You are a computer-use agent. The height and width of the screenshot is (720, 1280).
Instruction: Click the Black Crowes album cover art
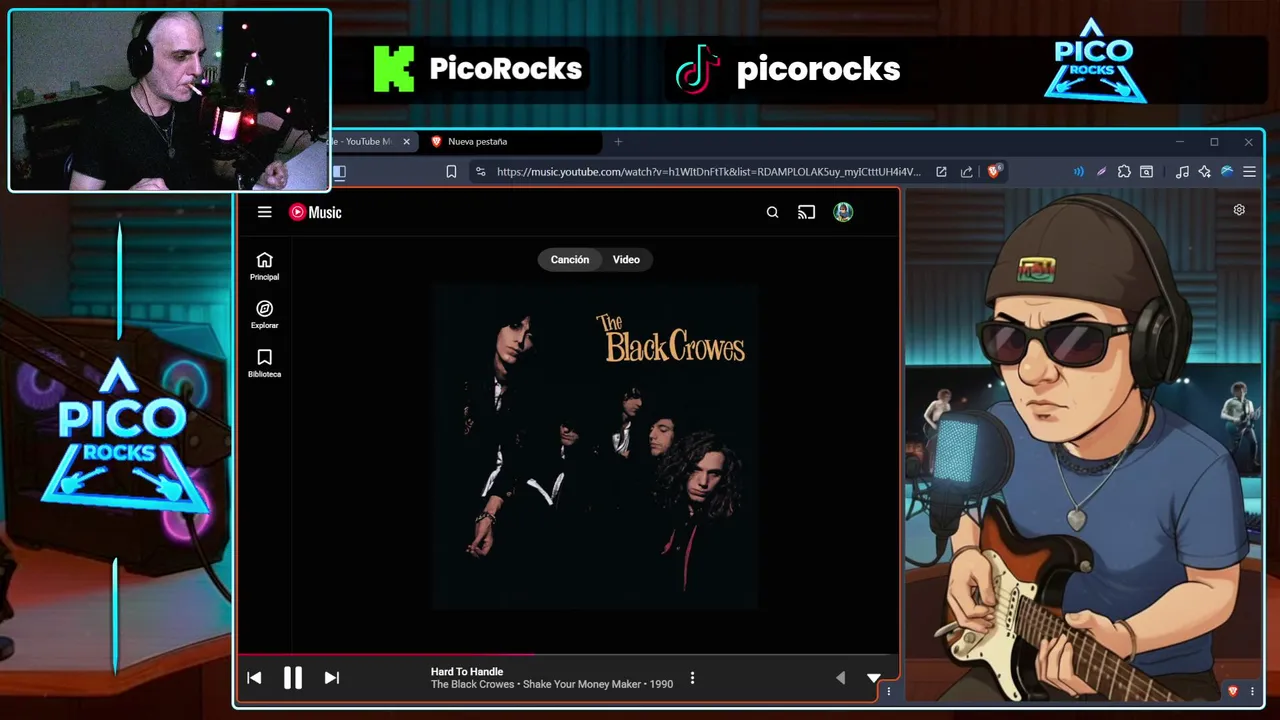tap(596, 447)
